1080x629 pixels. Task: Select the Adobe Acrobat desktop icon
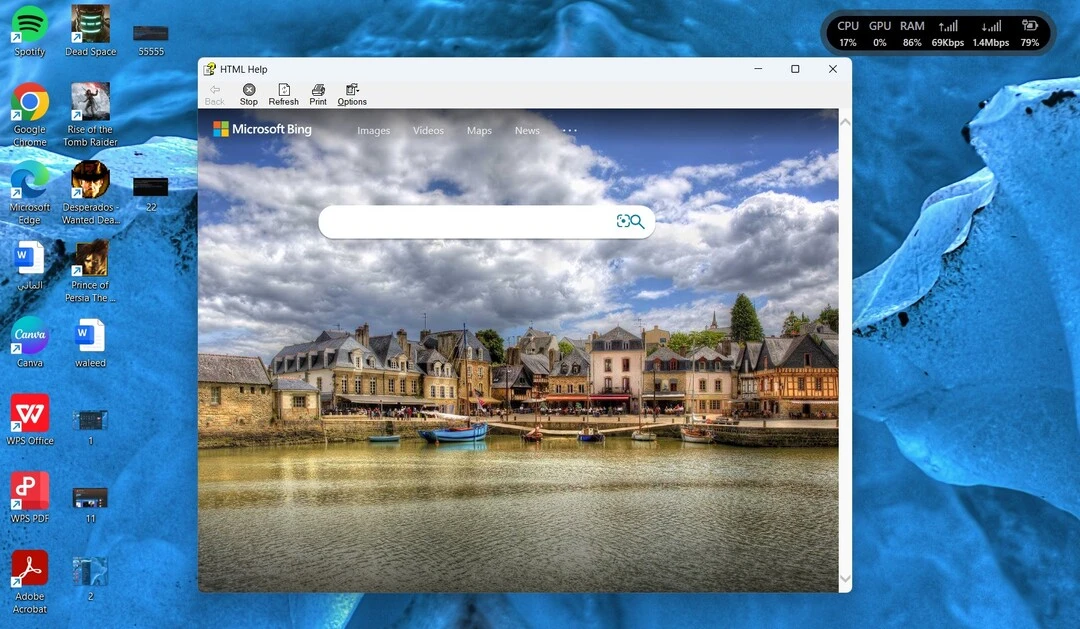pos(30,582)
